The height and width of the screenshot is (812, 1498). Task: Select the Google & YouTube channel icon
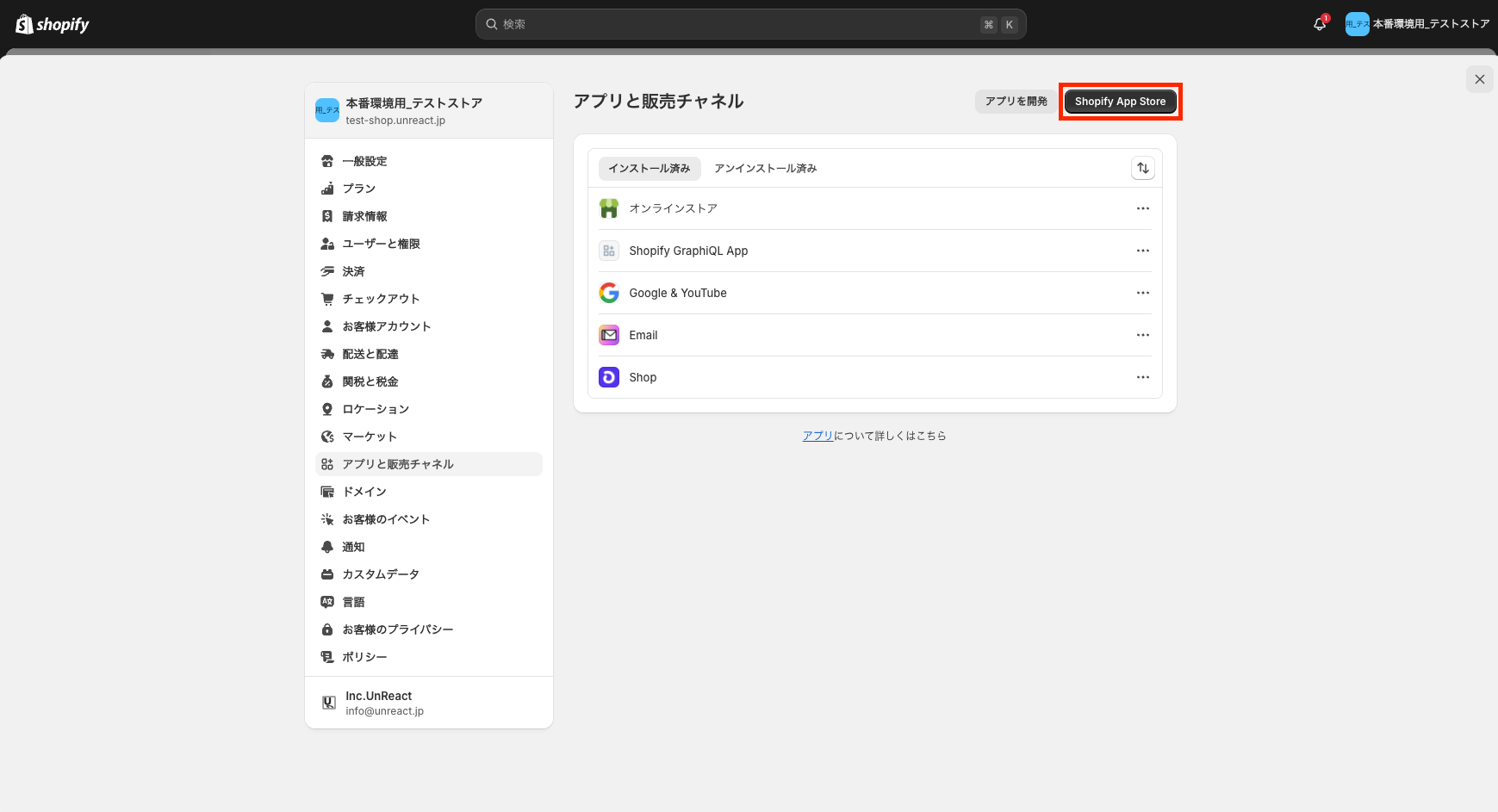pyautogui.click(x=609, y=292)
